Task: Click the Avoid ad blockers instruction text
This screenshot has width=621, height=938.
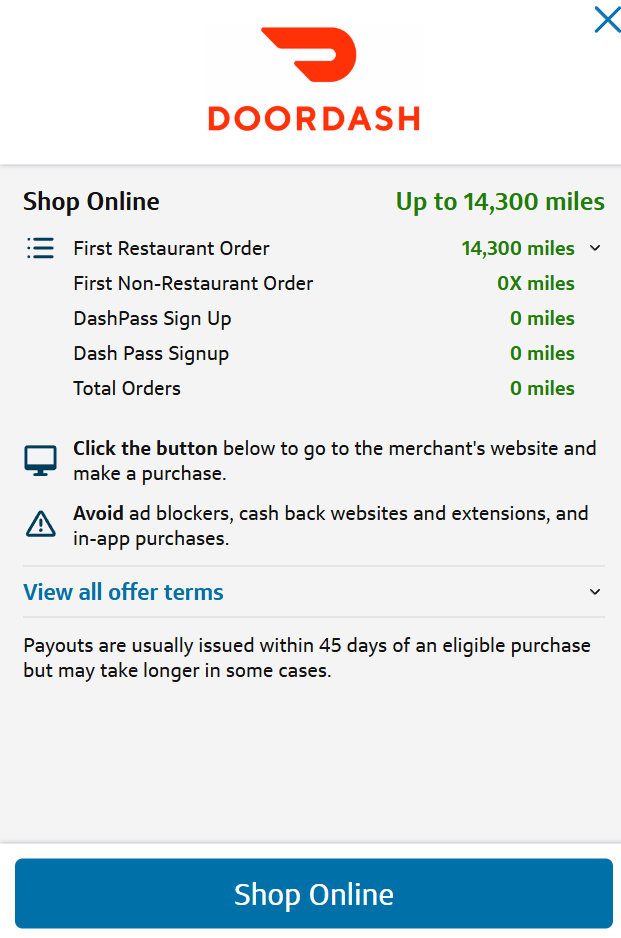Action: pos(330,526)
